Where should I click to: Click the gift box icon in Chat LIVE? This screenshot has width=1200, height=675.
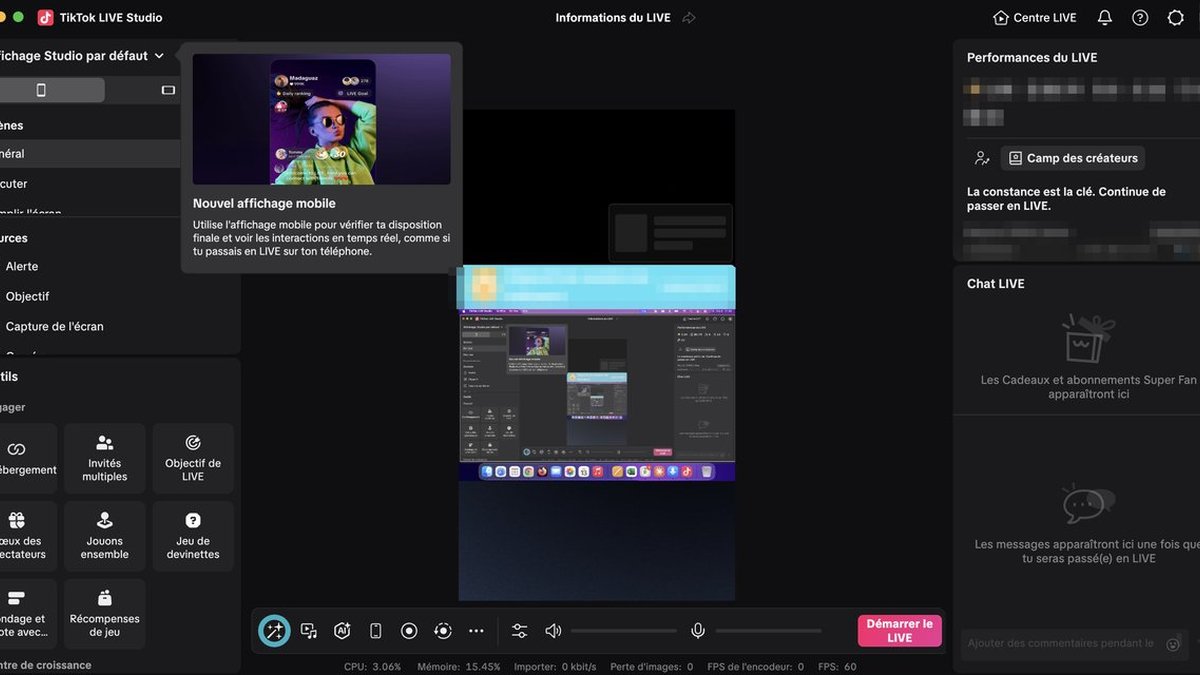(x=1088, y=338)
